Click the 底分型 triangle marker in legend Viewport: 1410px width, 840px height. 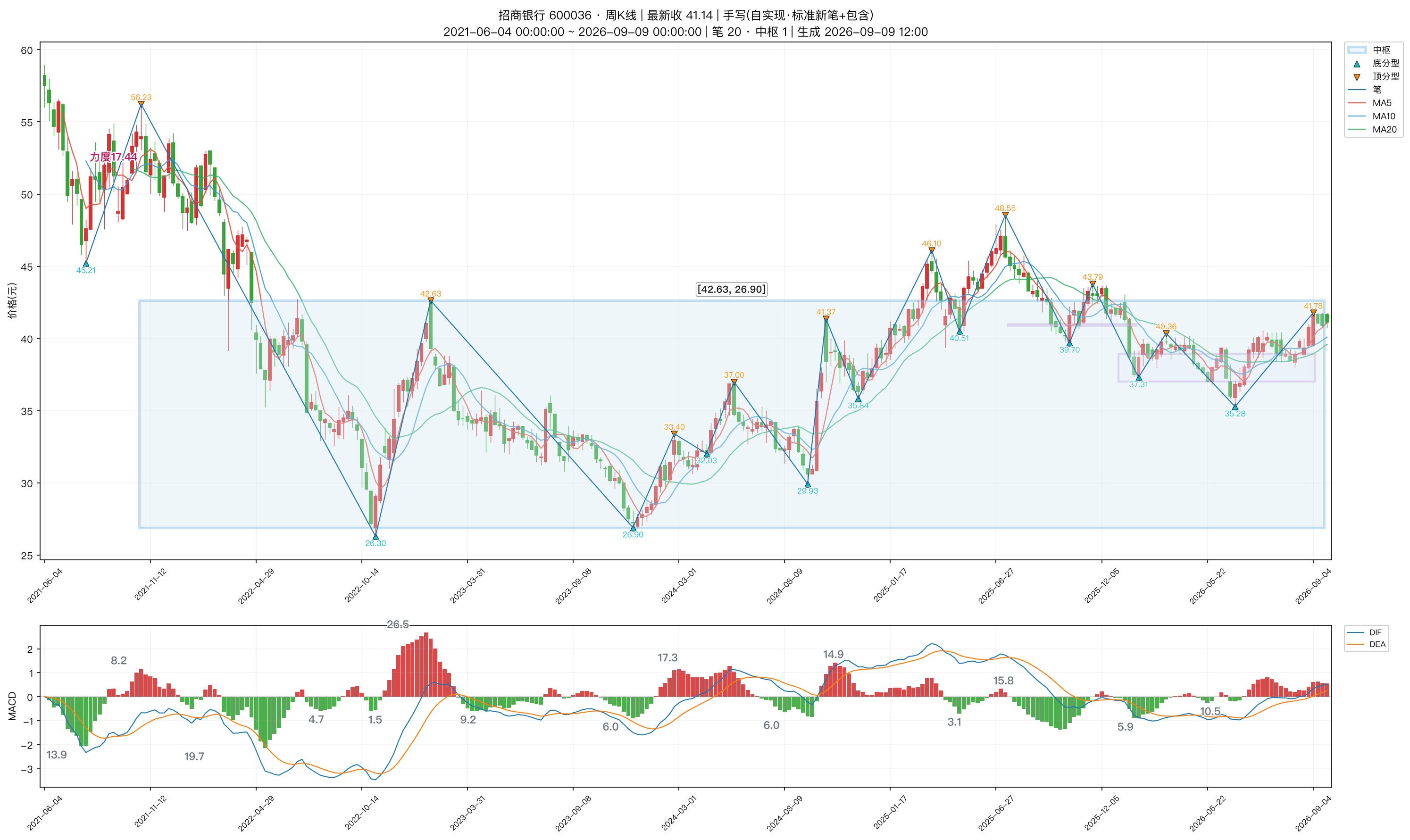coord(1357,63)
